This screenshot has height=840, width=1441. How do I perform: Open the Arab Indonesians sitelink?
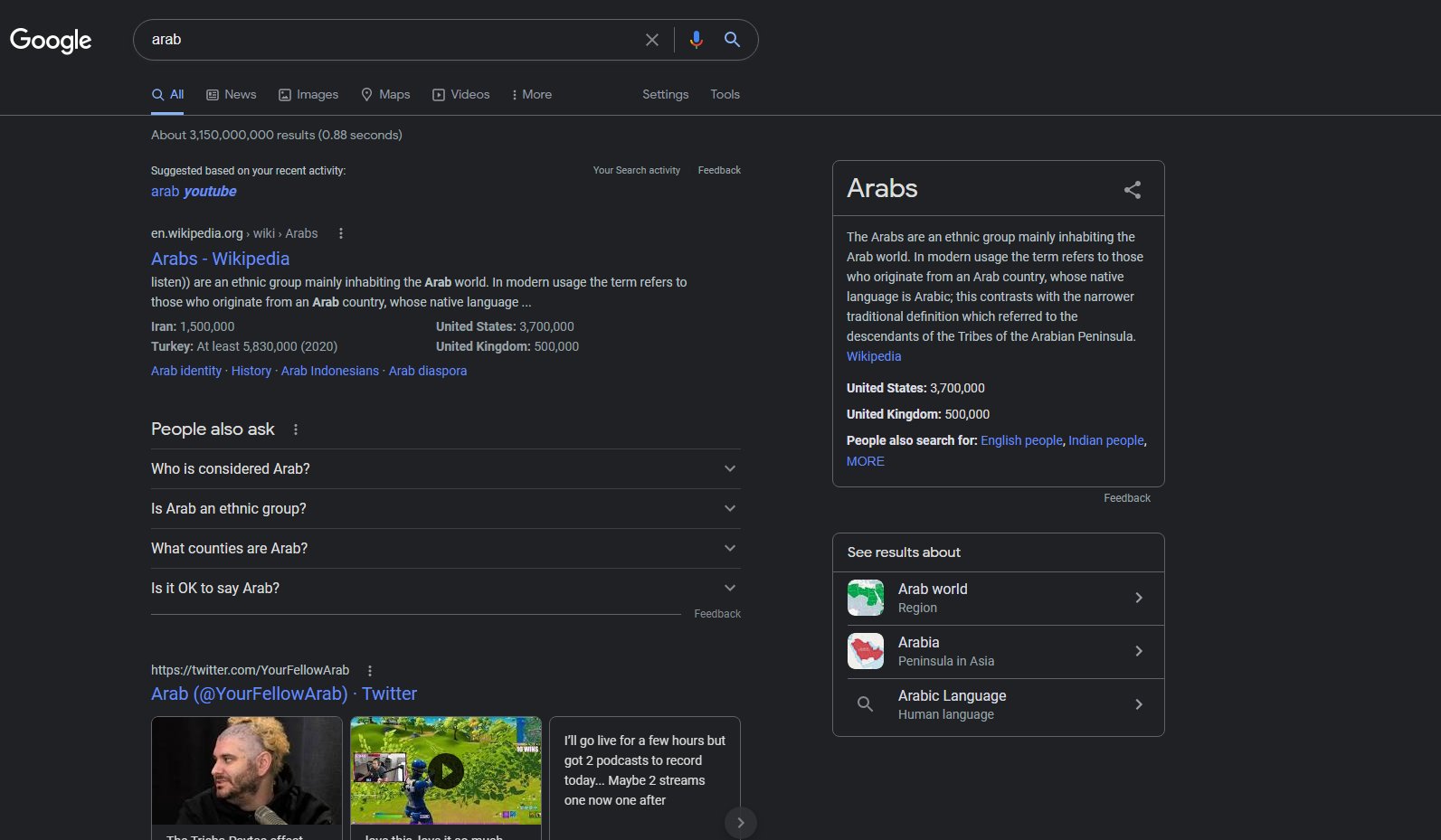330,371
